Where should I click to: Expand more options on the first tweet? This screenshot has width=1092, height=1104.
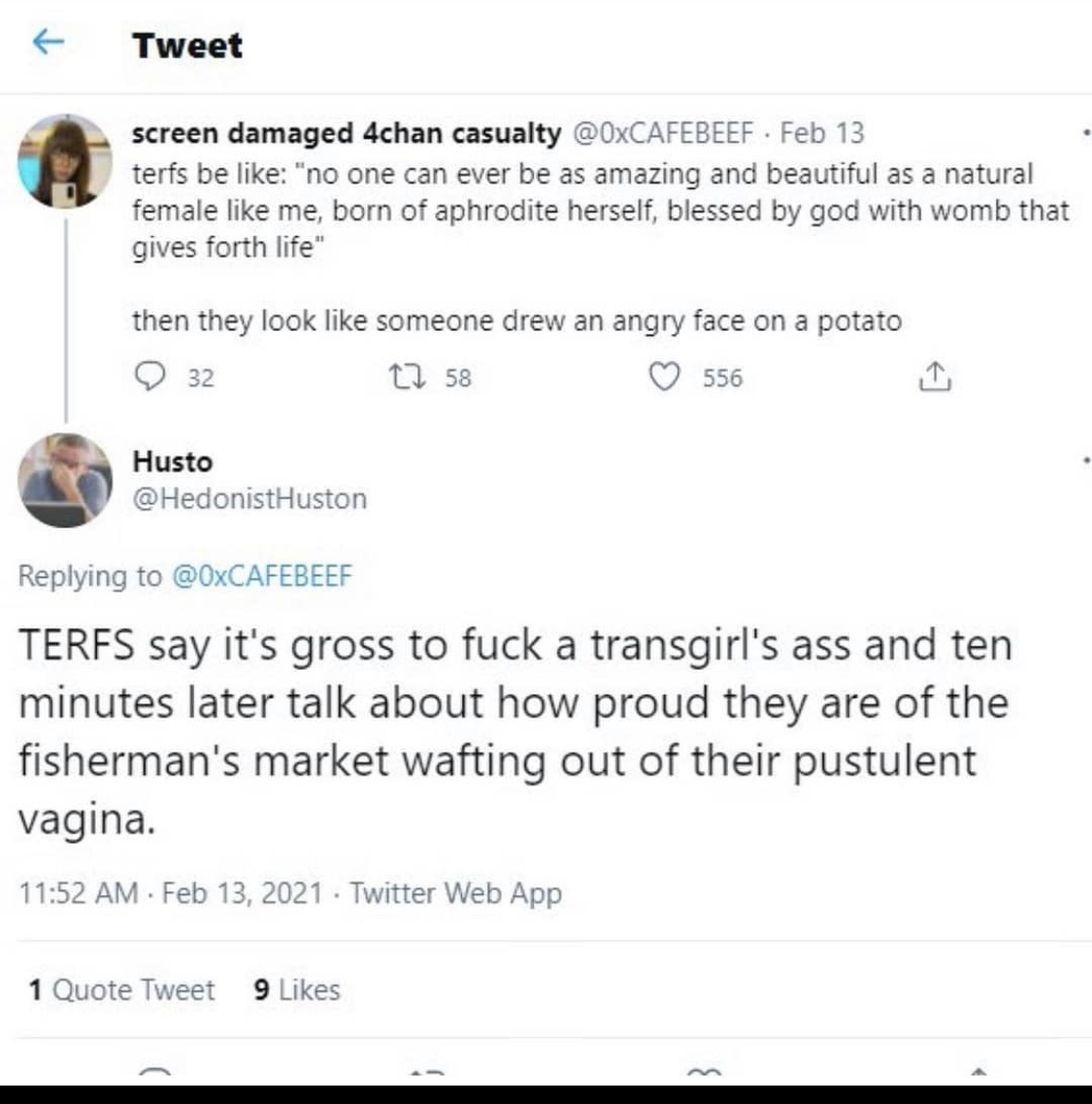coord(1085,133)
